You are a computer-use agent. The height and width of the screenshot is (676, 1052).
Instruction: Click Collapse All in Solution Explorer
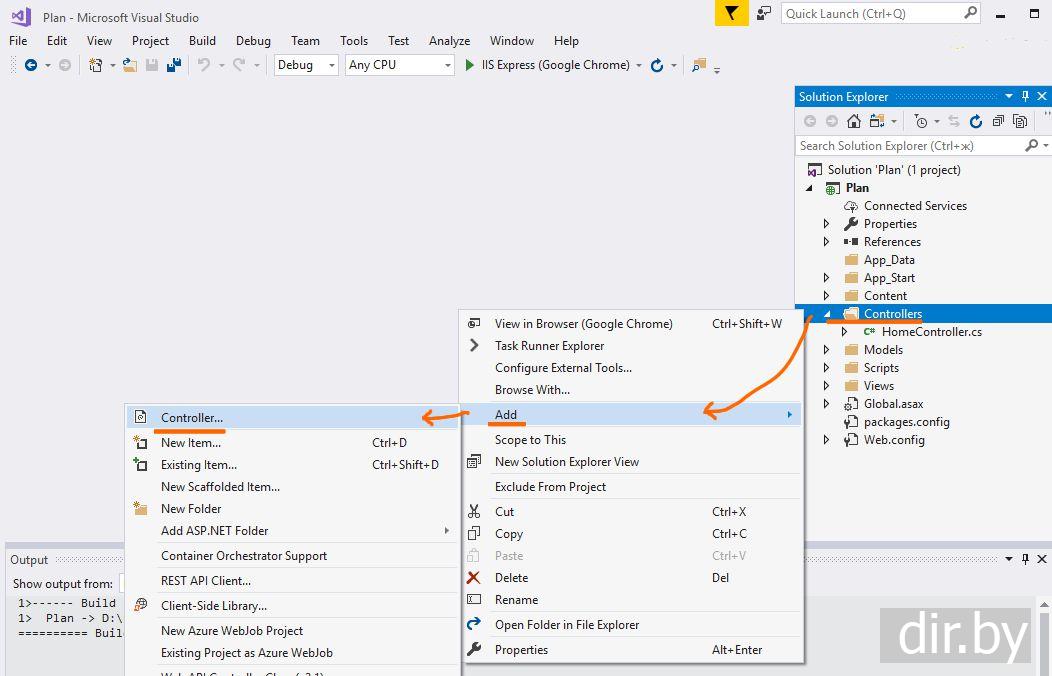pos(998,121)
